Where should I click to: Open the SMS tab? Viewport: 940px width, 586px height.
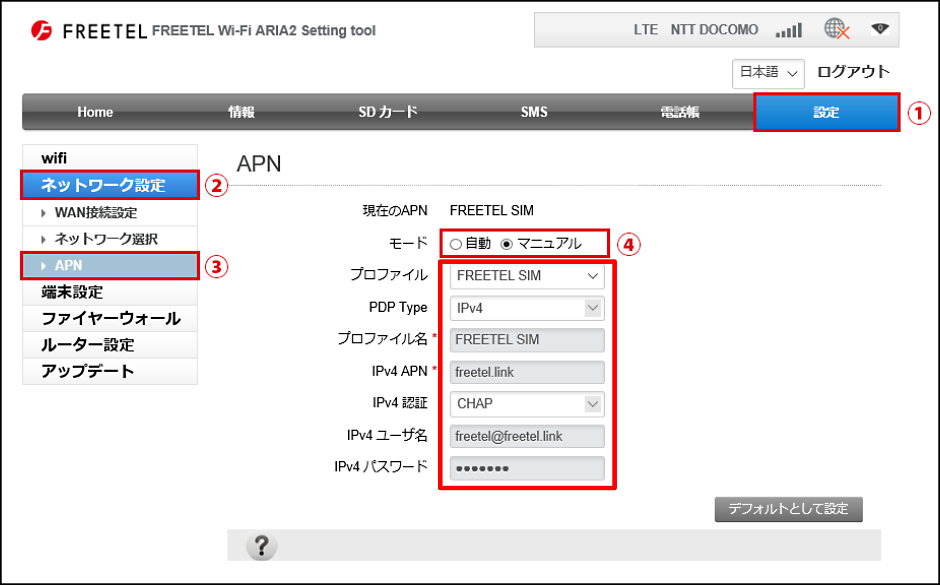[x=534, y=112]
